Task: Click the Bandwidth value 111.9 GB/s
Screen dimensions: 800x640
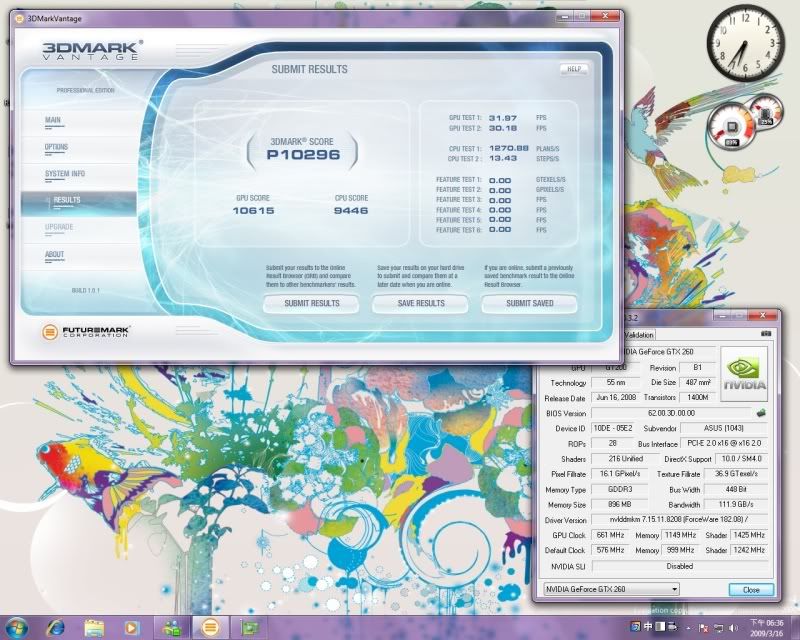Action: pos(736,504)
